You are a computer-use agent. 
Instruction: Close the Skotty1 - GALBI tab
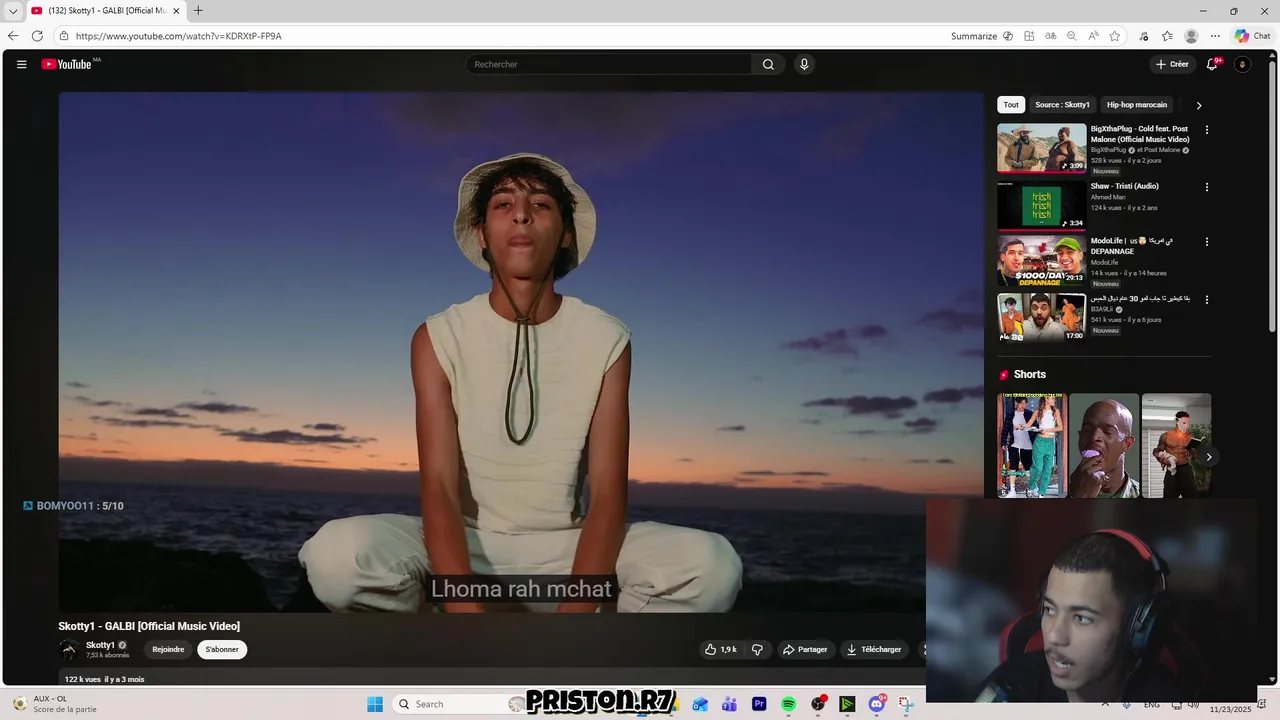pos(176,11)
